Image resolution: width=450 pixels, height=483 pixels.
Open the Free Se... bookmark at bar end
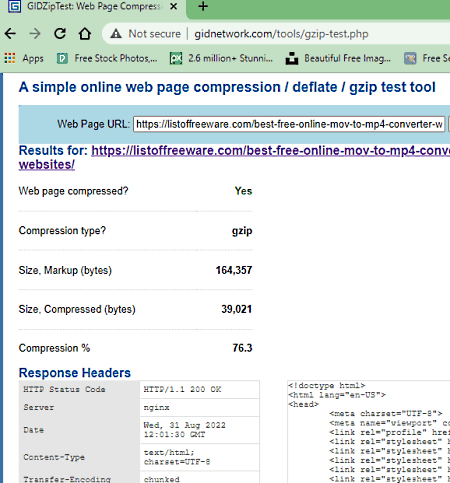click(x=427, y=58)
